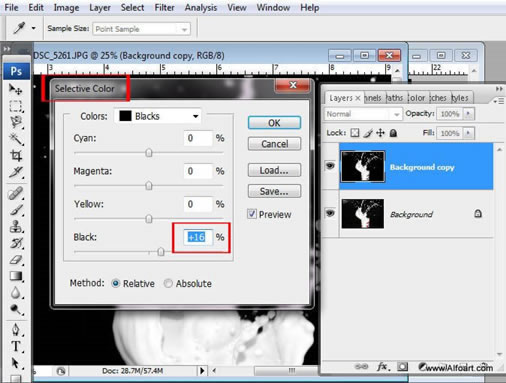Choose the Absolute method radio button
506x383 pixels.
[x=168, y=283]
